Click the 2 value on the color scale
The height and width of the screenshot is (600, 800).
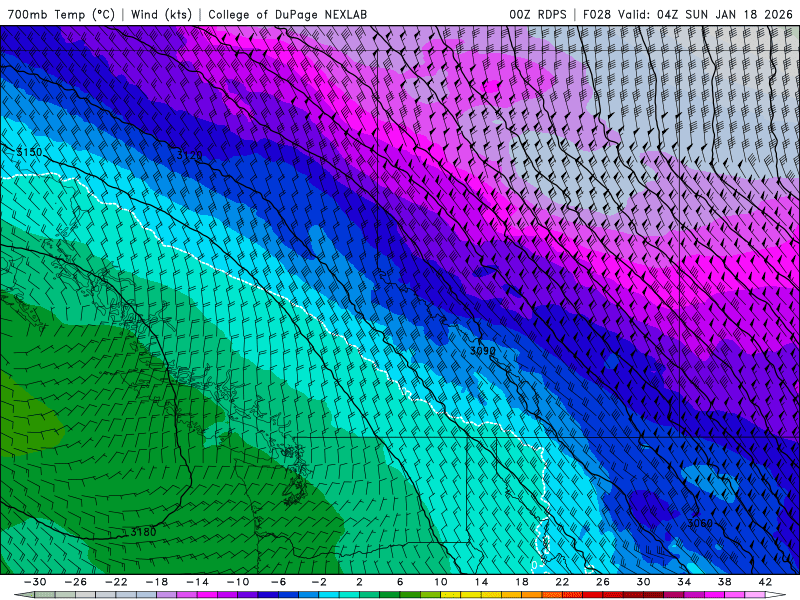359,582
